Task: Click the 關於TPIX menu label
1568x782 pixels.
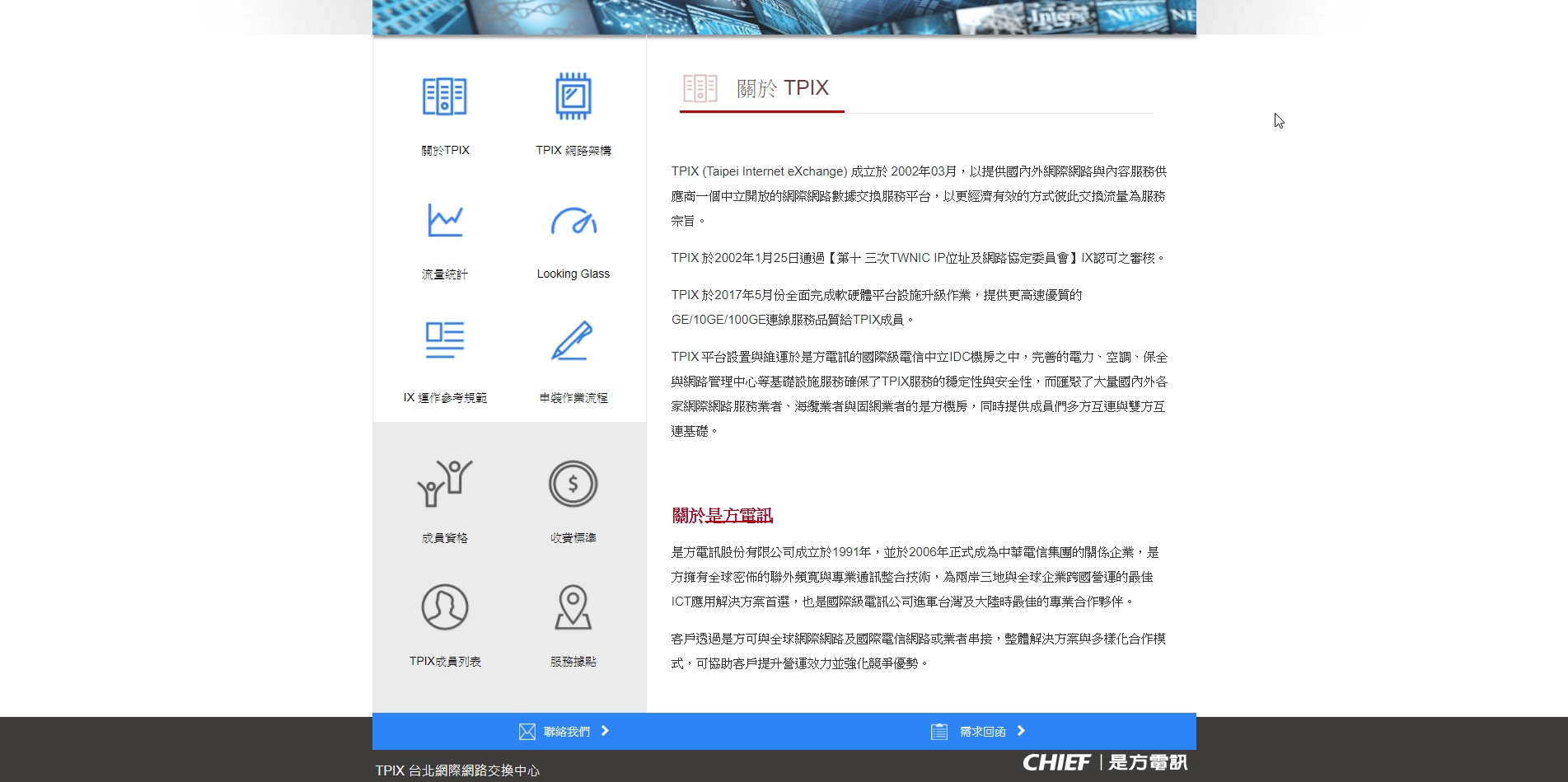Action: [445, 151]
